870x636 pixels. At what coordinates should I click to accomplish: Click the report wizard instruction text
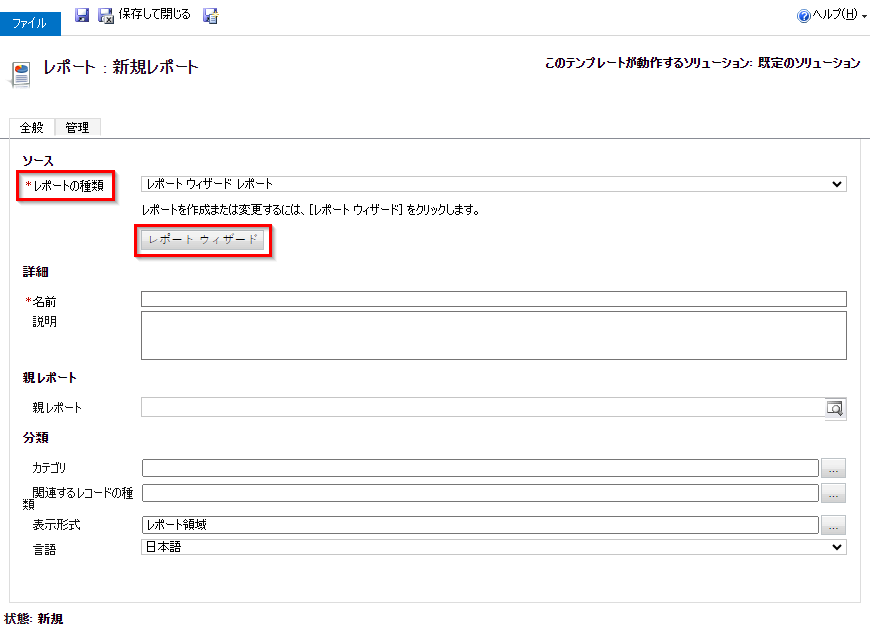click(311, 210)
